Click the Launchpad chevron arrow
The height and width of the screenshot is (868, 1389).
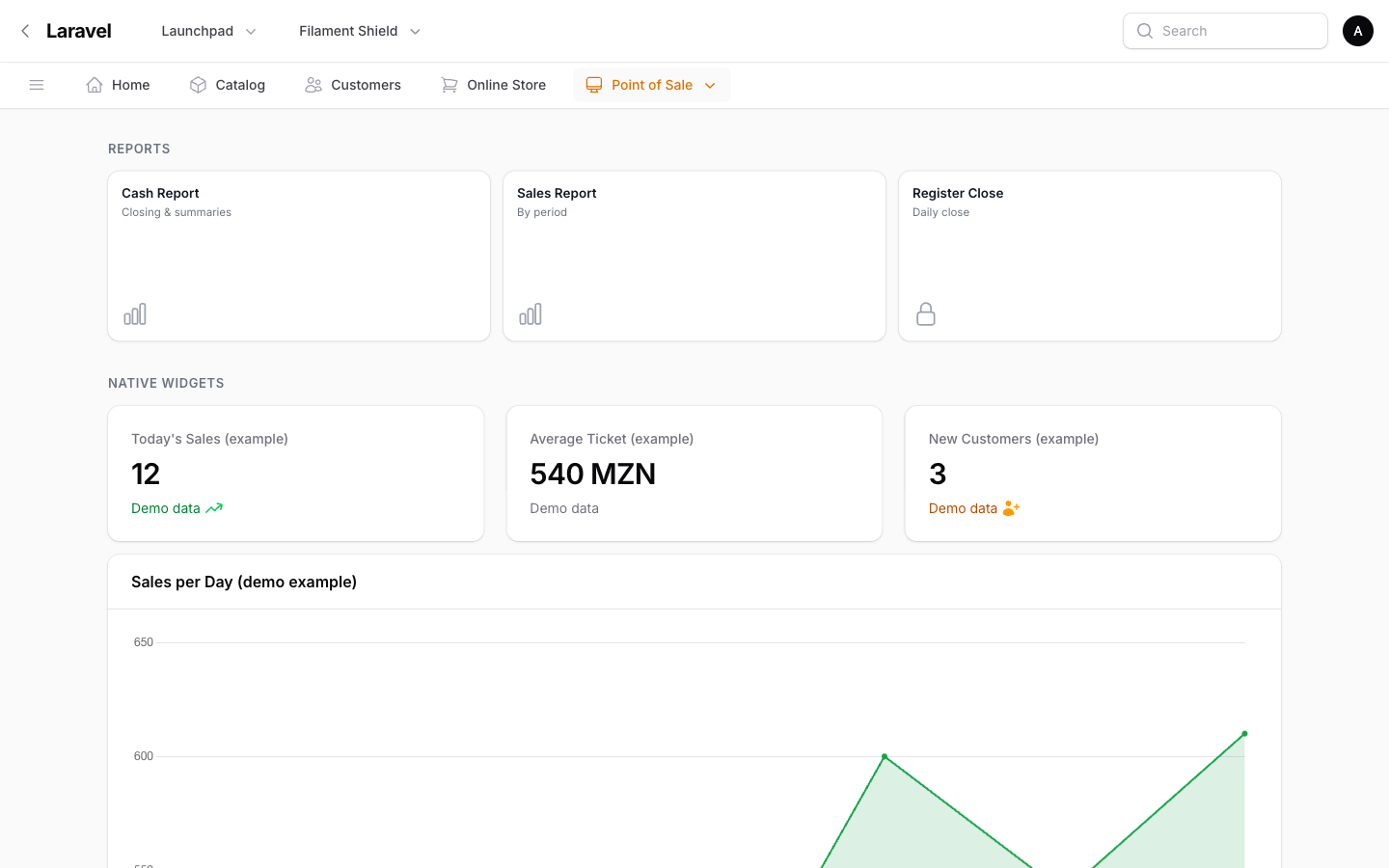[251, 32]
